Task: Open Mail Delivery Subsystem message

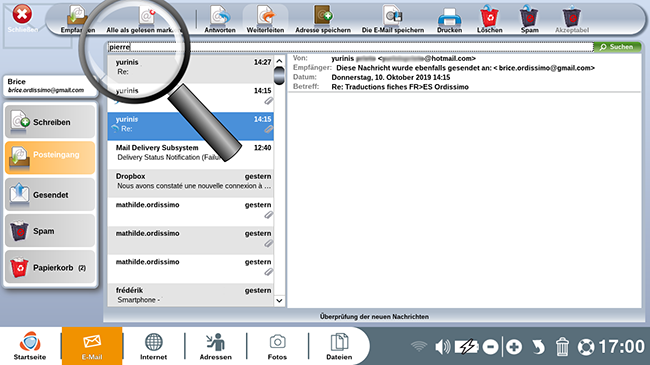Action: coord(191,155)
